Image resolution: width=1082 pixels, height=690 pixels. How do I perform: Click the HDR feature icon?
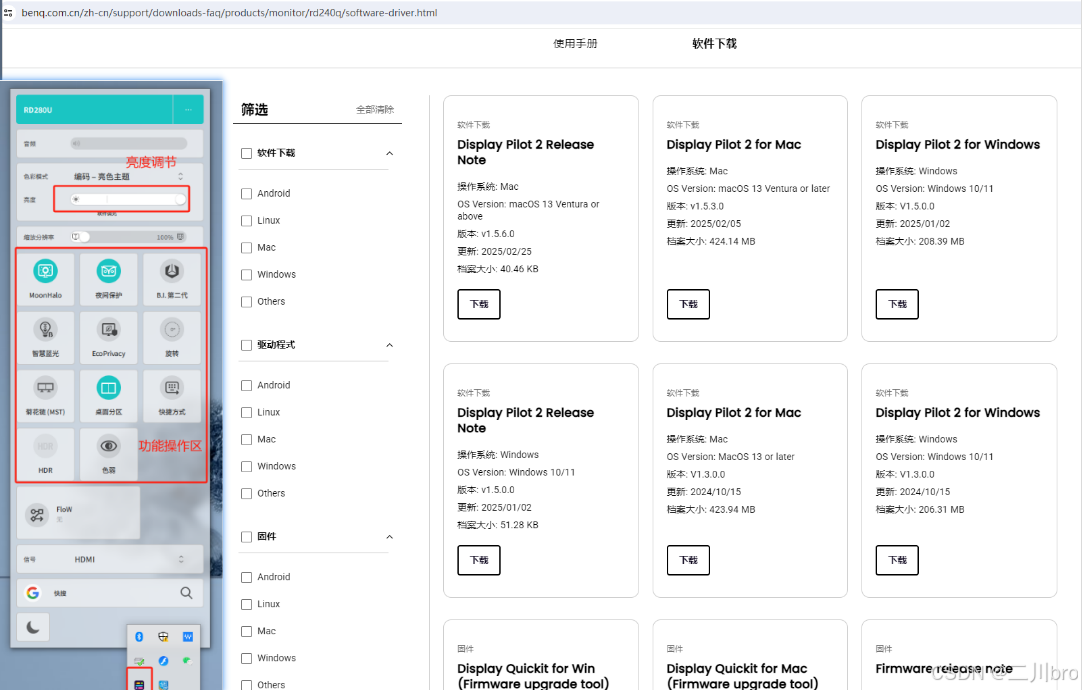(46, 446)
